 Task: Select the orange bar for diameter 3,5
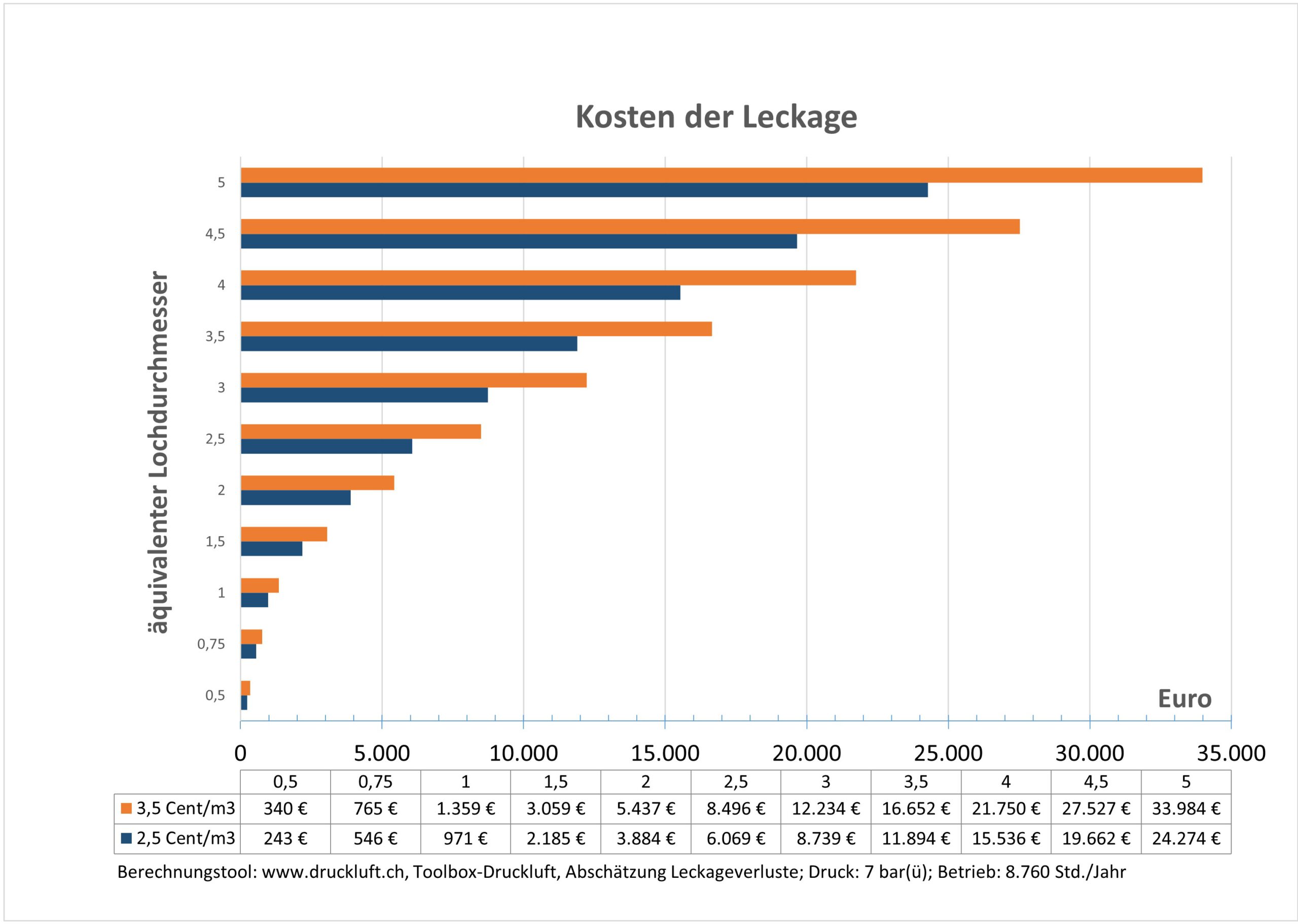[x=476, y=329]
